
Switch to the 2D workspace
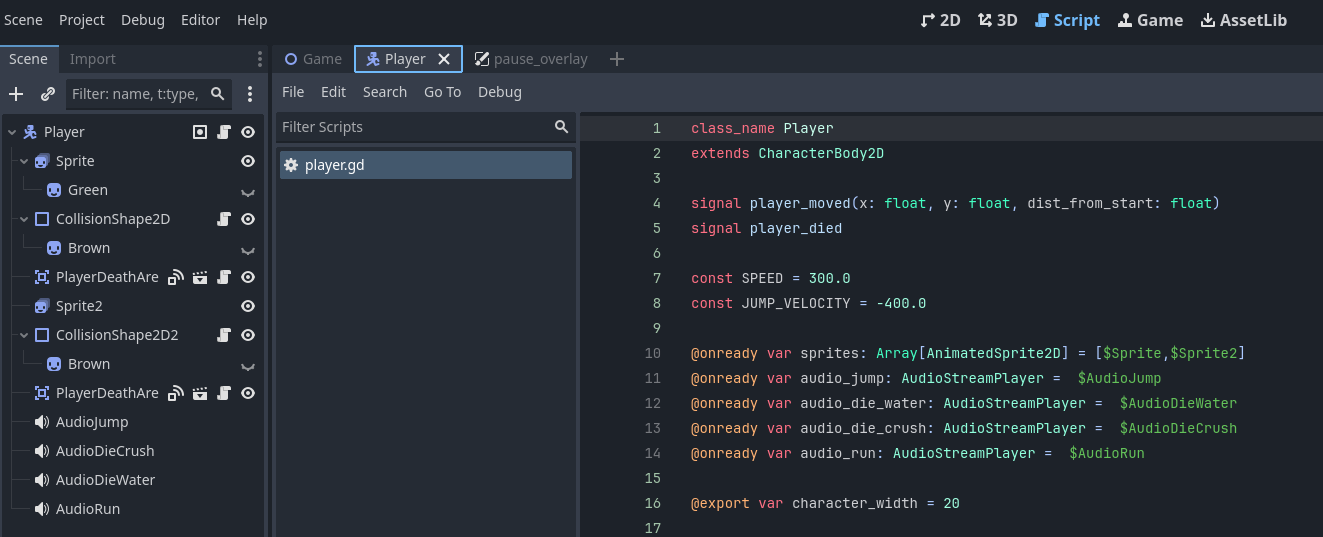pos(941,20)
